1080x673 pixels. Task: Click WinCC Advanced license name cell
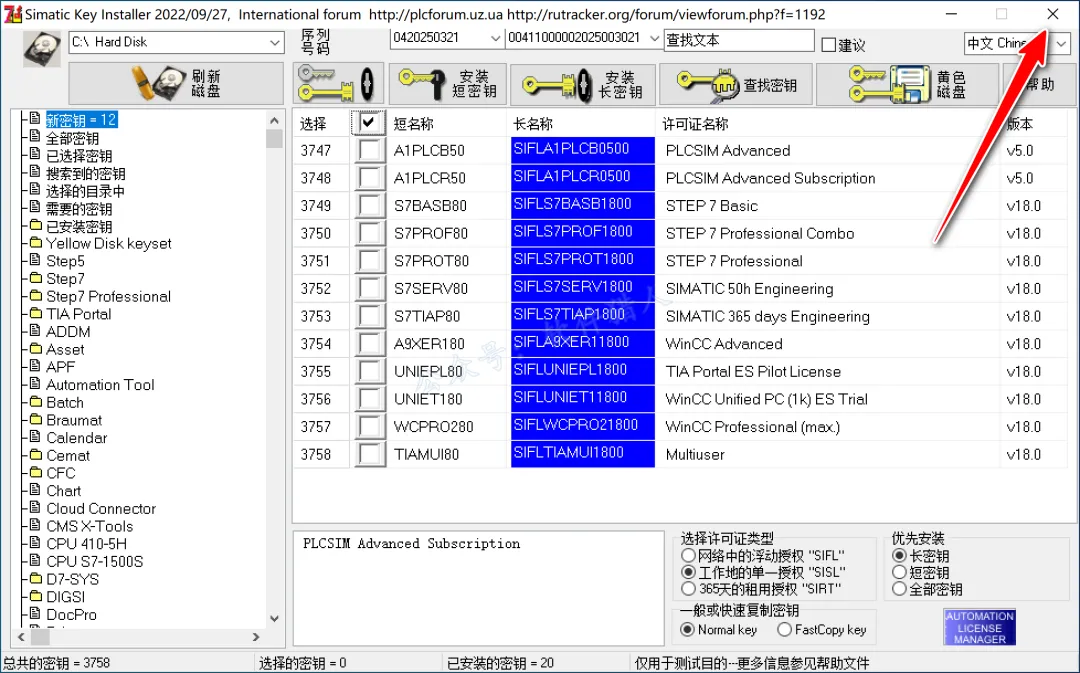pyautogui.click(x=724, y=344)
